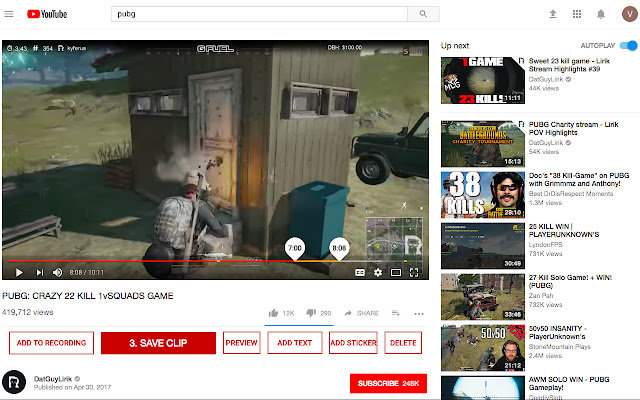Image resolution: width=640 pixels, height=400 pixels.
Task: Open the notifications bell
Action: click(x=601, y=14)
